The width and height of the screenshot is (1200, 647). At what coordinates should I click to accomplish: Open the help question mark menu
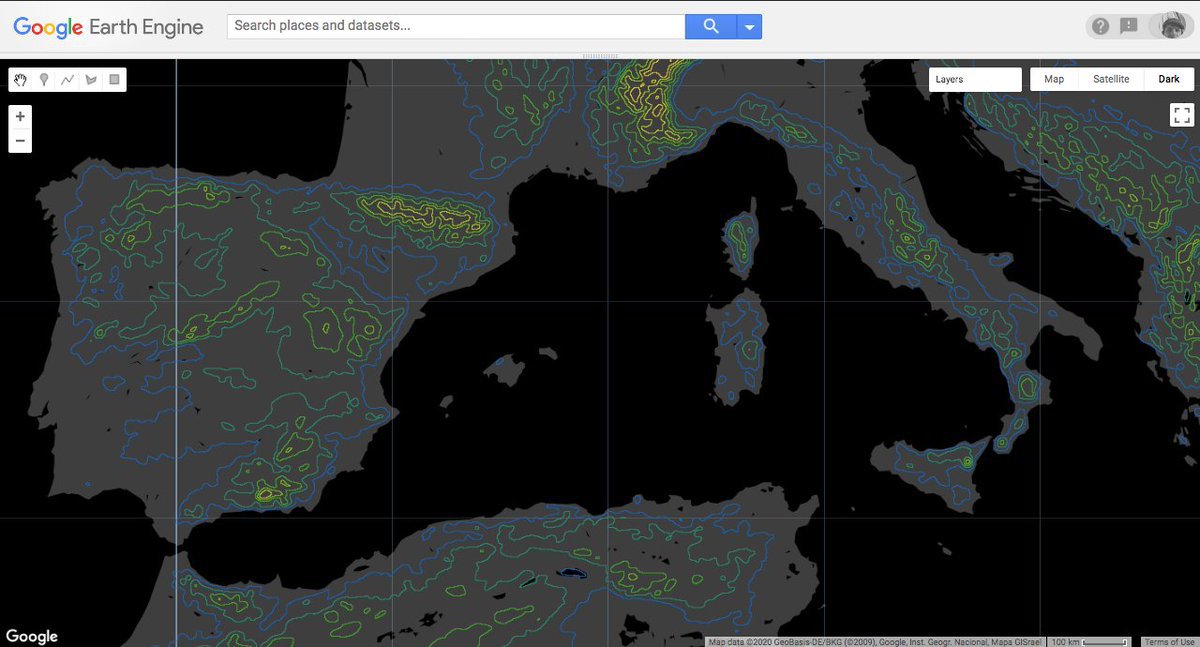(1100, 27)
